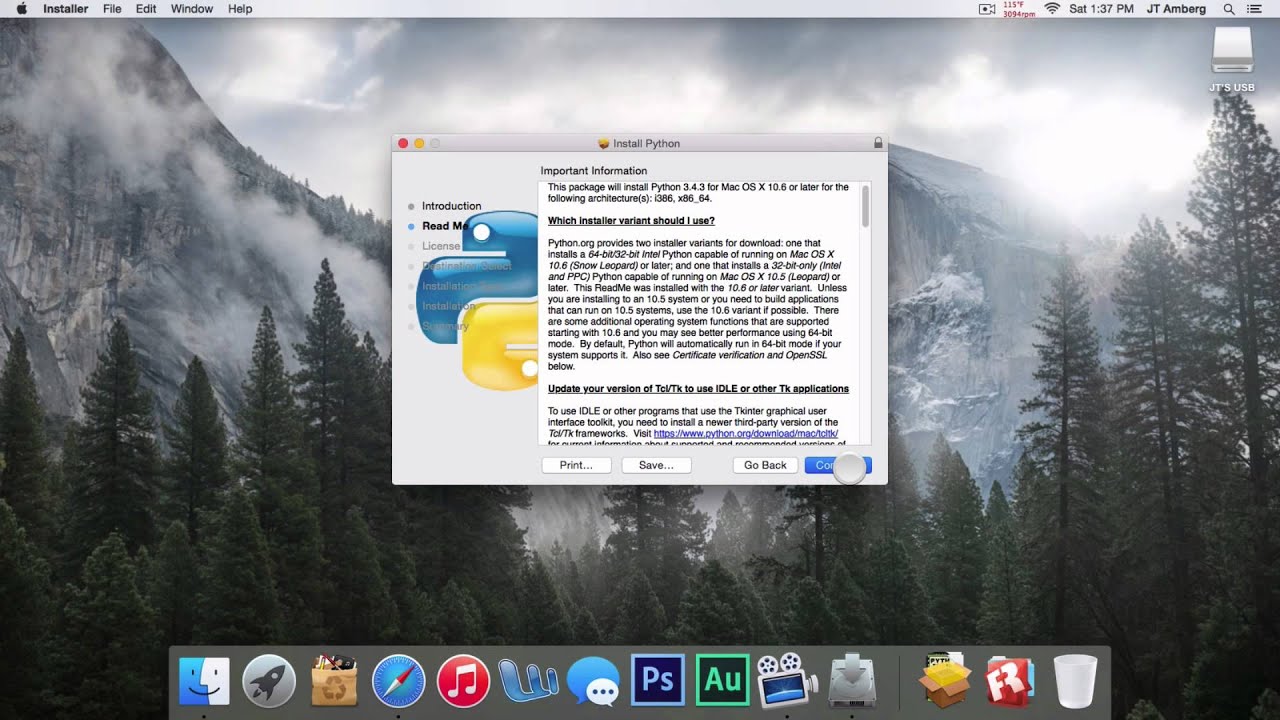This screenshot has width=1280, height=720.
Task: Click the Read Me text scrollbar
Action: point(865,205)
